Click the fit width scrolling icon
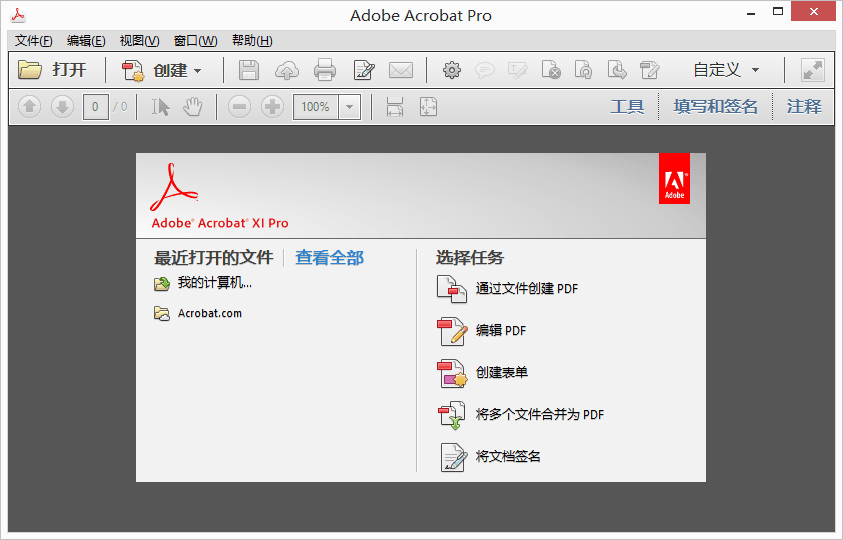This screenshot has height=540, width=843. coord(395,106)
